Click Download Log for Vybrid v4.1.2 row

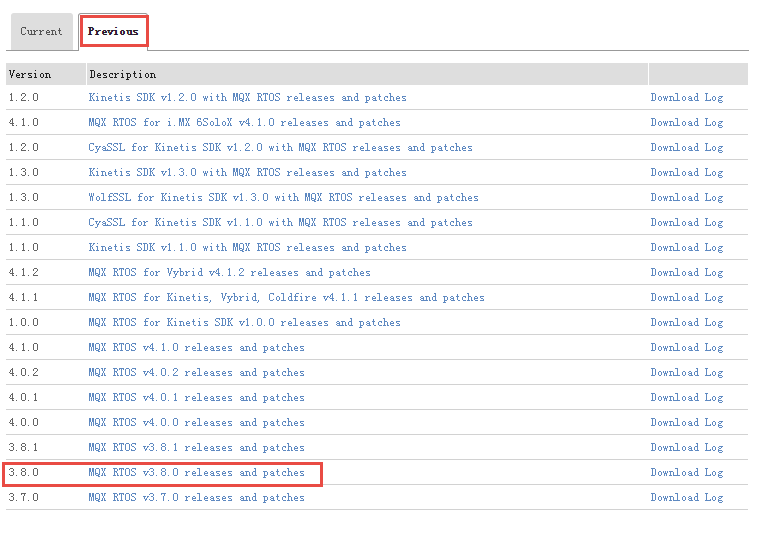(687, 273)
